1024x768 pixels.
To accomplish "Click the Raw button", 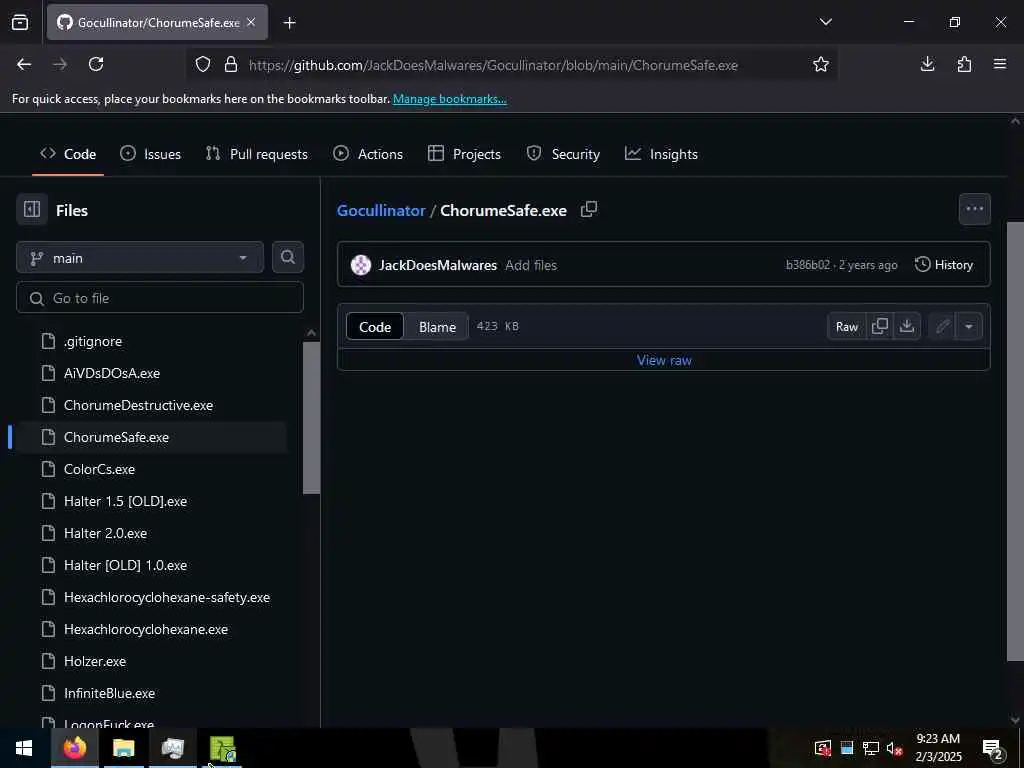I will [x=847, y=326].
